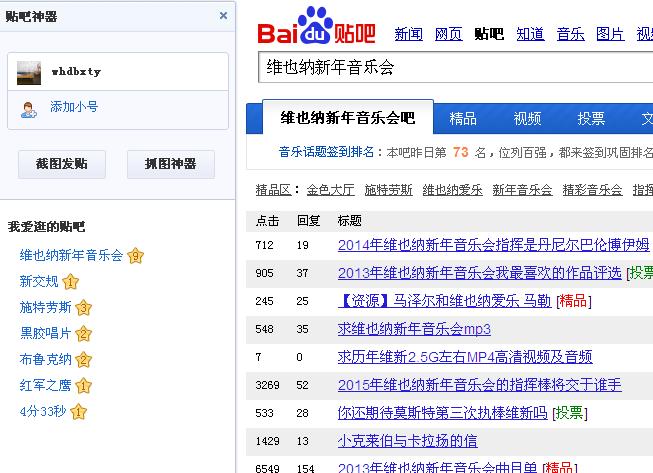Image resolution: width=653 pixels, height=473 pixels.
Task: Click the 标题 column header
Action: (x=350, y=221)
